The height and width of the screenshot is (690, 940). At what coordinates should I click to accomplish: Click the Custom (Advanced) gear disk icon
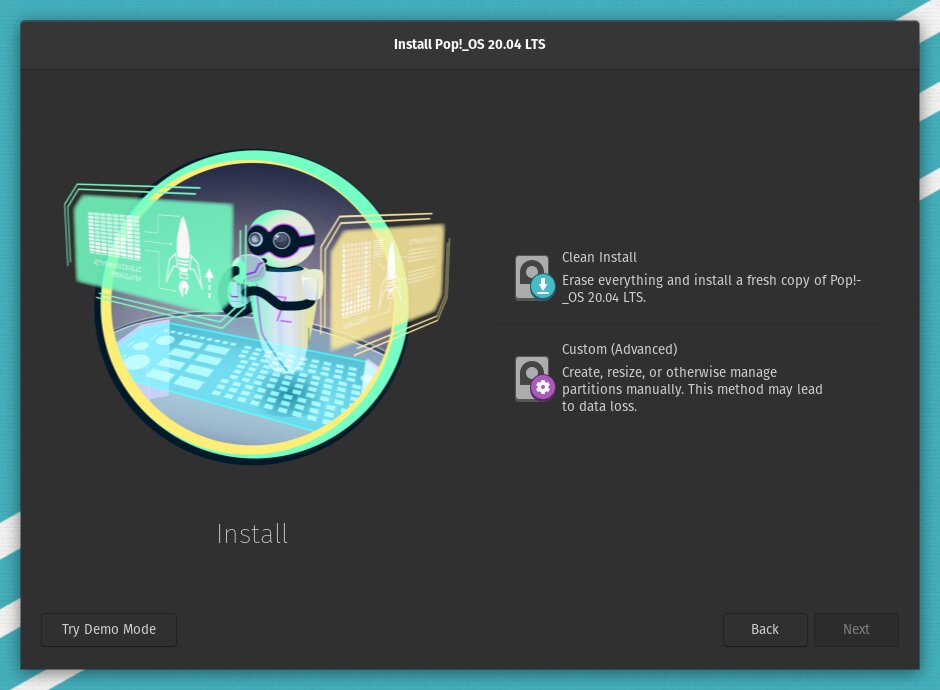point(534,379)
